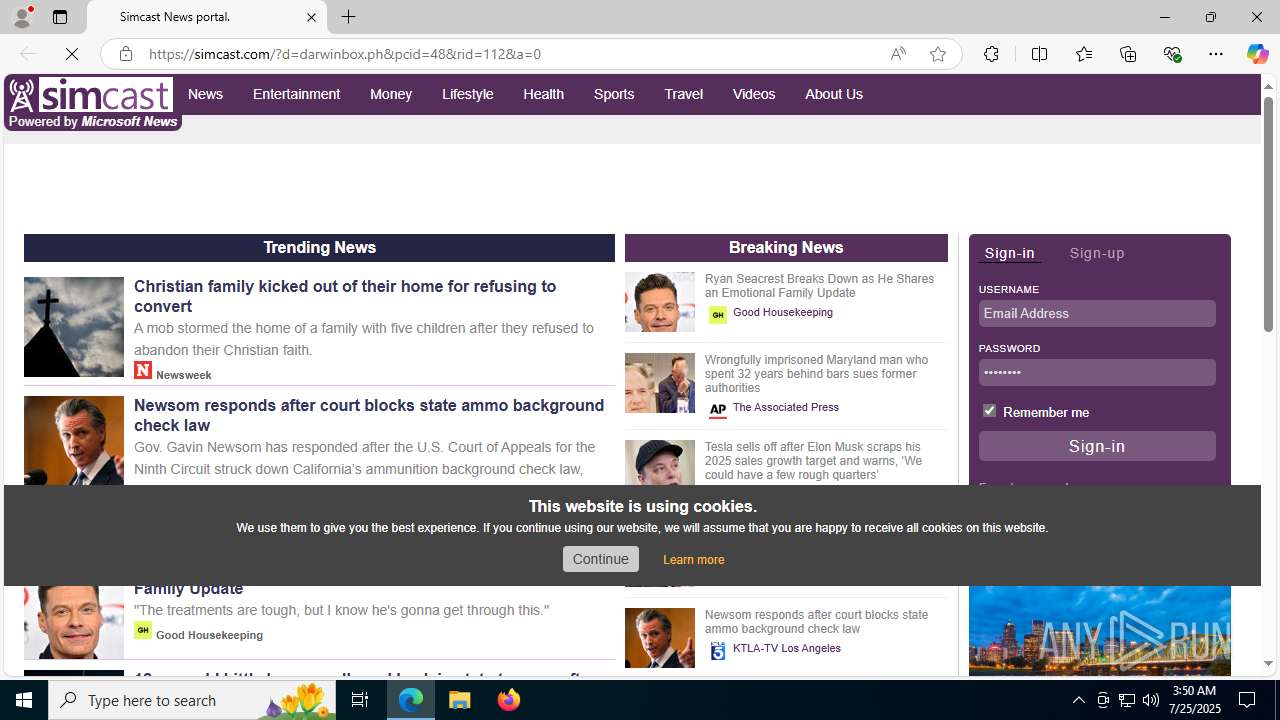The width and height of the screenshot is (1280, 720).
Task: Open the Copilot sidebar
Action: click(x=1257, y=54)
